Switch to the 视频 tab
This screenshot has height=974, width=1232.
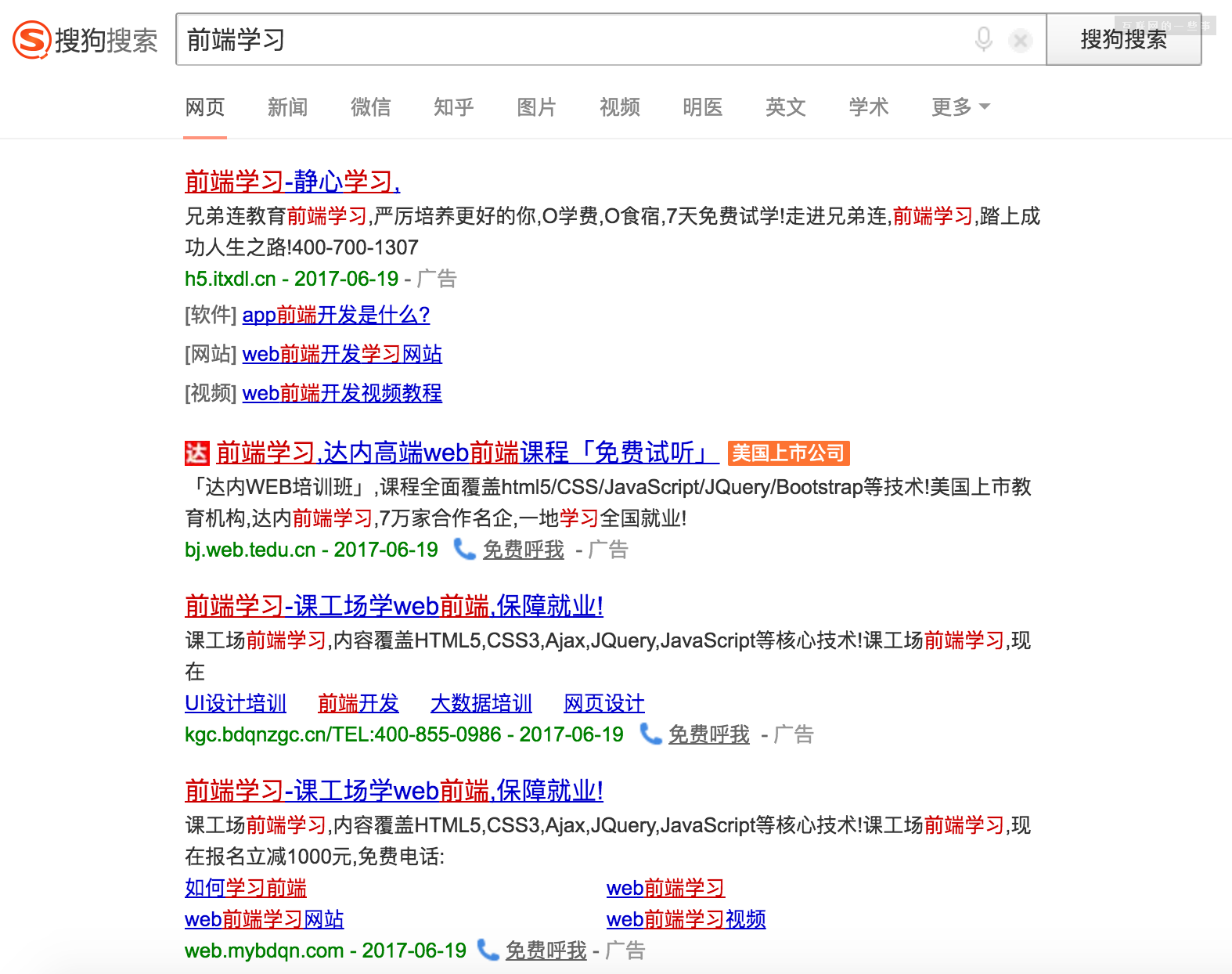(x=620, y=107)
